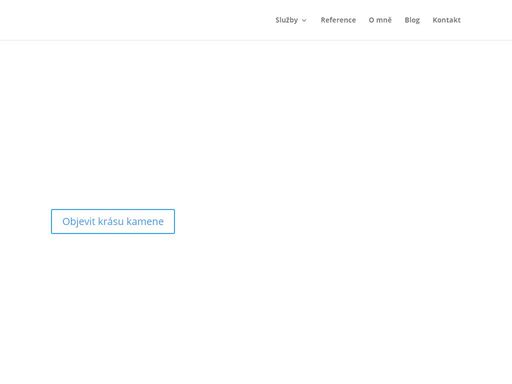This screenshot has height=384, width=512.
Task: Open the Blog link before Kontakt
Action: point(412,20)
